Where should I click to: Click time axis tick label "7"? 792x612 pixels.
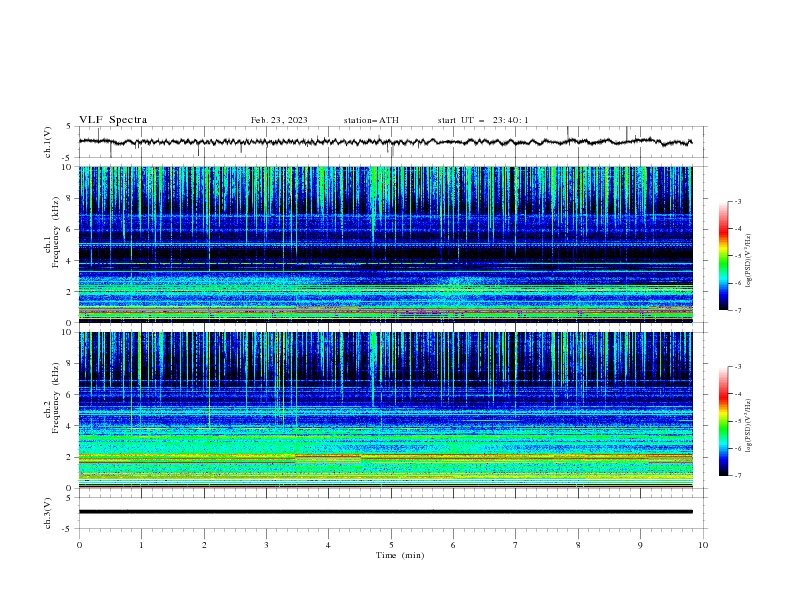click(516, 545)
